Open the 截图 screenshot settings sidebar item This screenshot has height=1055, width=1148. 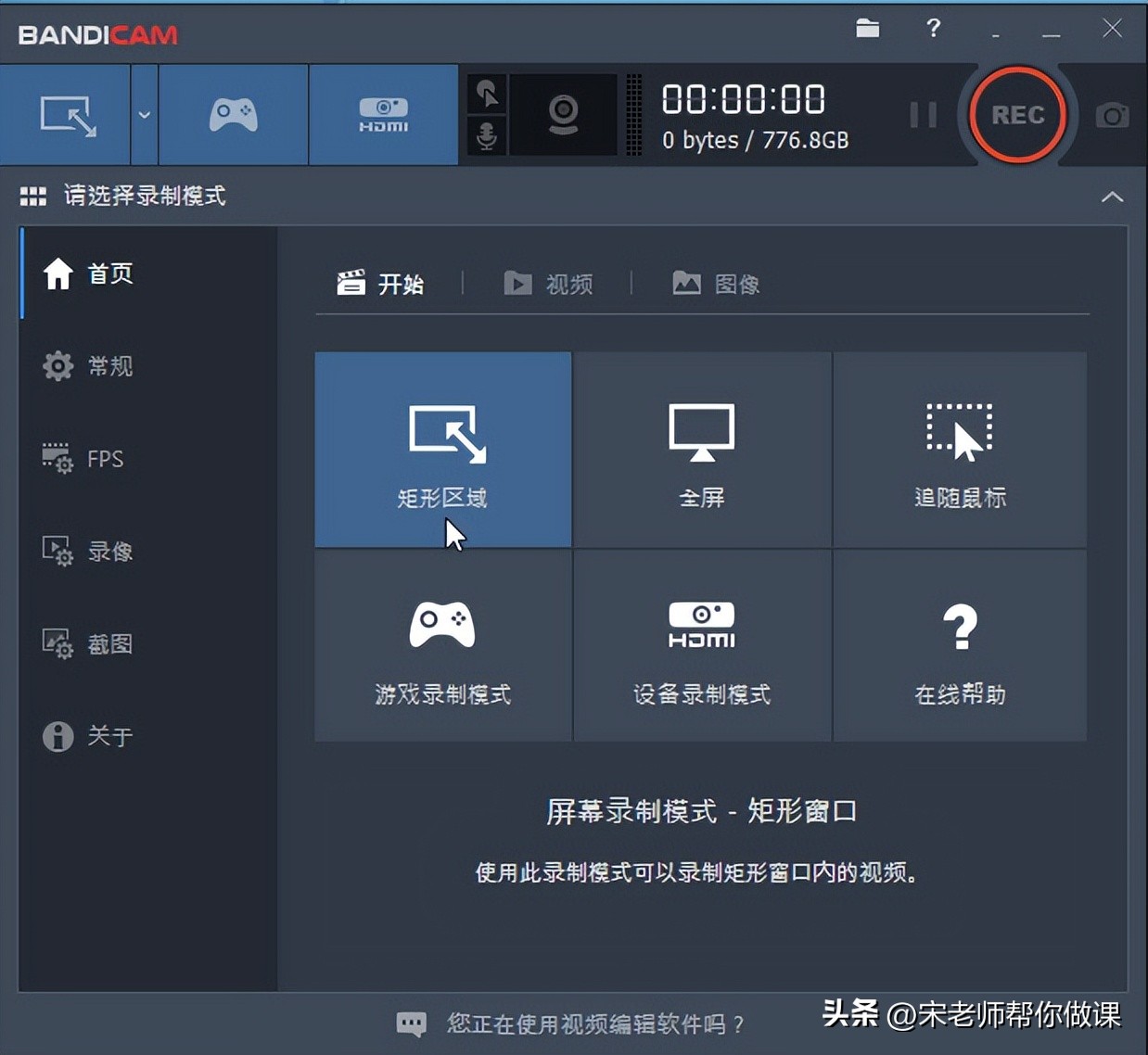tap(148, 644)
